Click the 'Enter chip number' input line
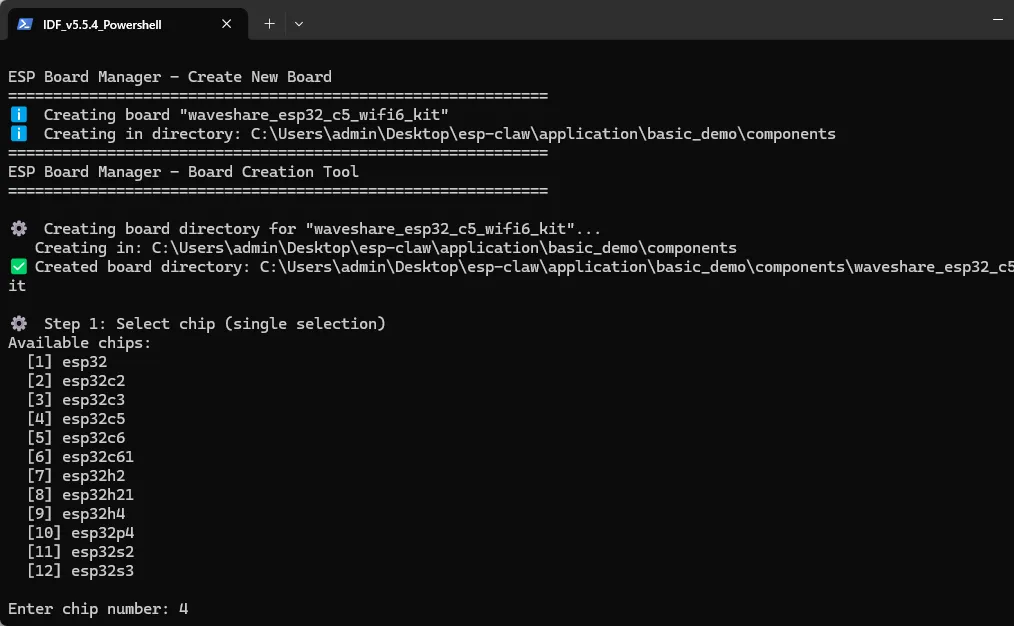The width and height of the screenshot is (1014, 626). point(98,609)
